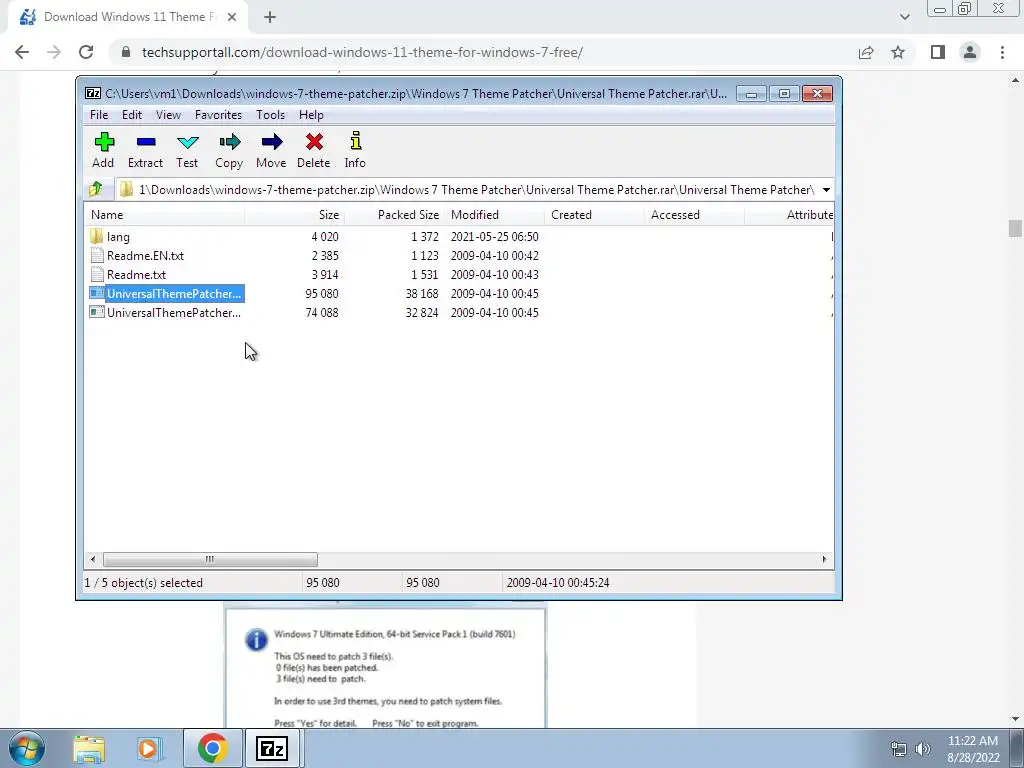The image size is (1024, 768).
Task: Click the left arrow of horizontal scrollbar
Action: click(93, 560)
